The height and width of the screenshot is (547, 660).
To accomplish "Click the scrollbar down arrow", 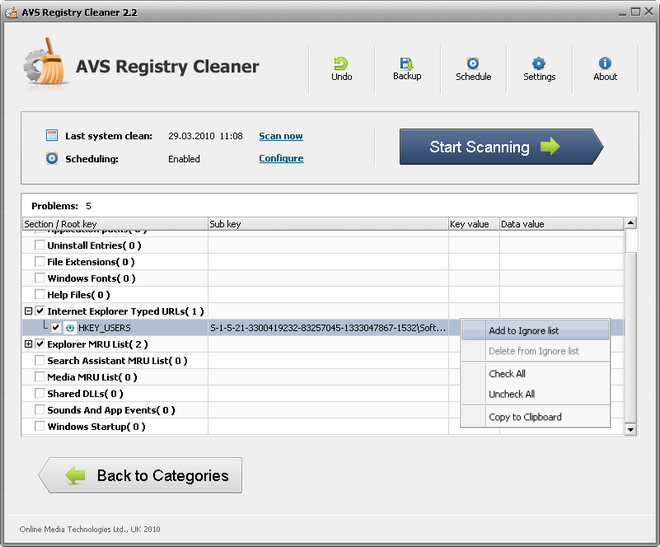I will click(x=630, y=430).
